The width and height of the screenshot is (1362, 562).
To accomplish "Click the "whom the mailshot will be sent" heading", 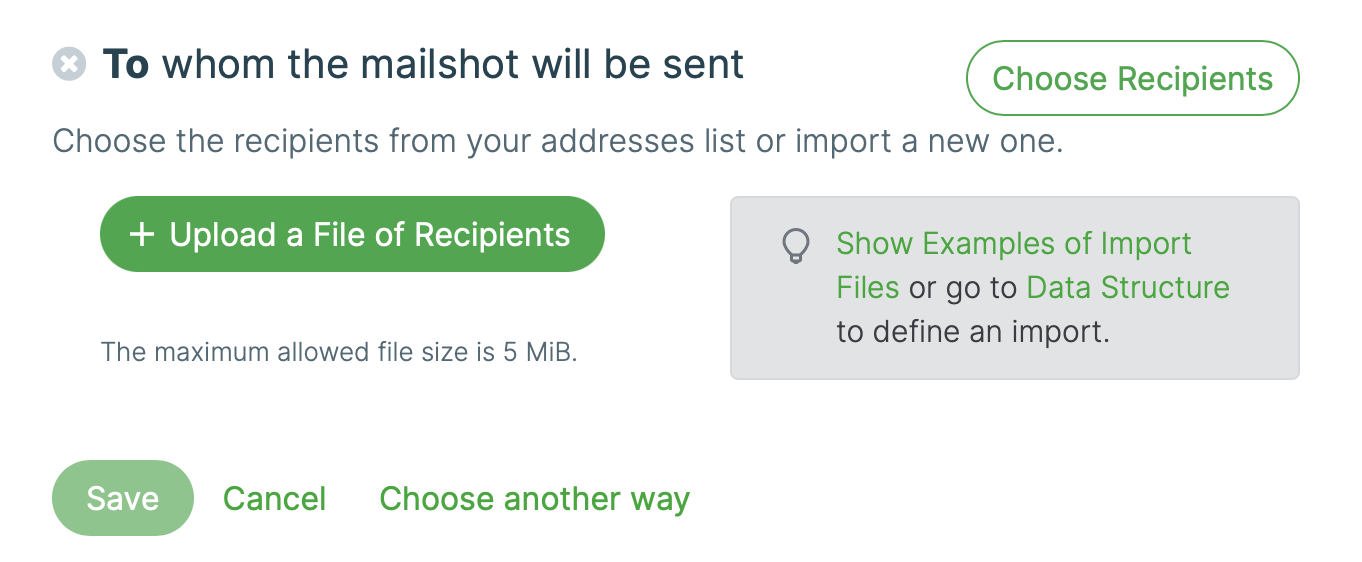I will 453,65.
